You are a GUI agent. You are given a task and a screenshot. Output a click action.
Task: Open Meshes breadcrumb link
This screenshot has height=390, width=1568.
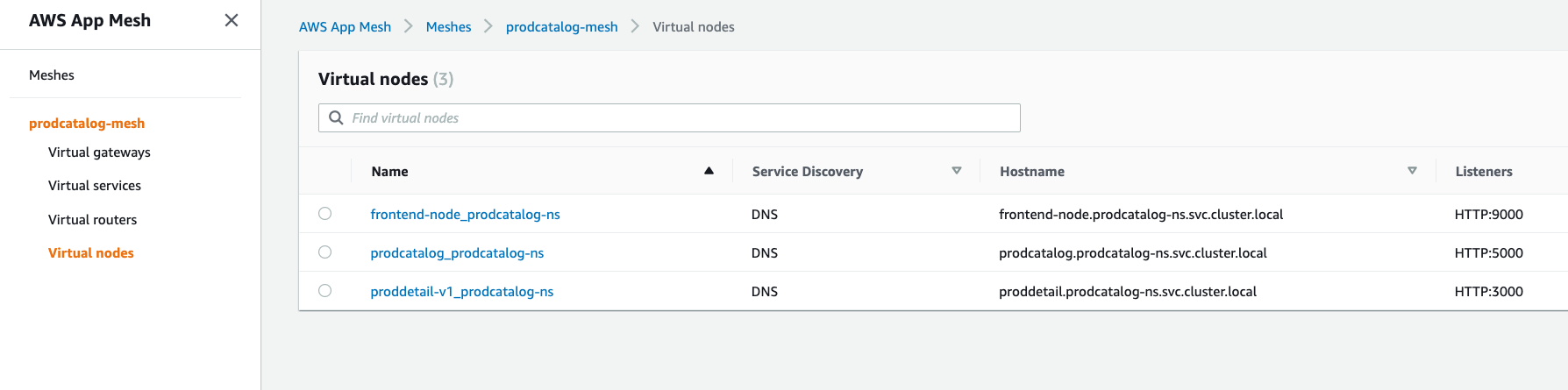click(x=448, y=27)
